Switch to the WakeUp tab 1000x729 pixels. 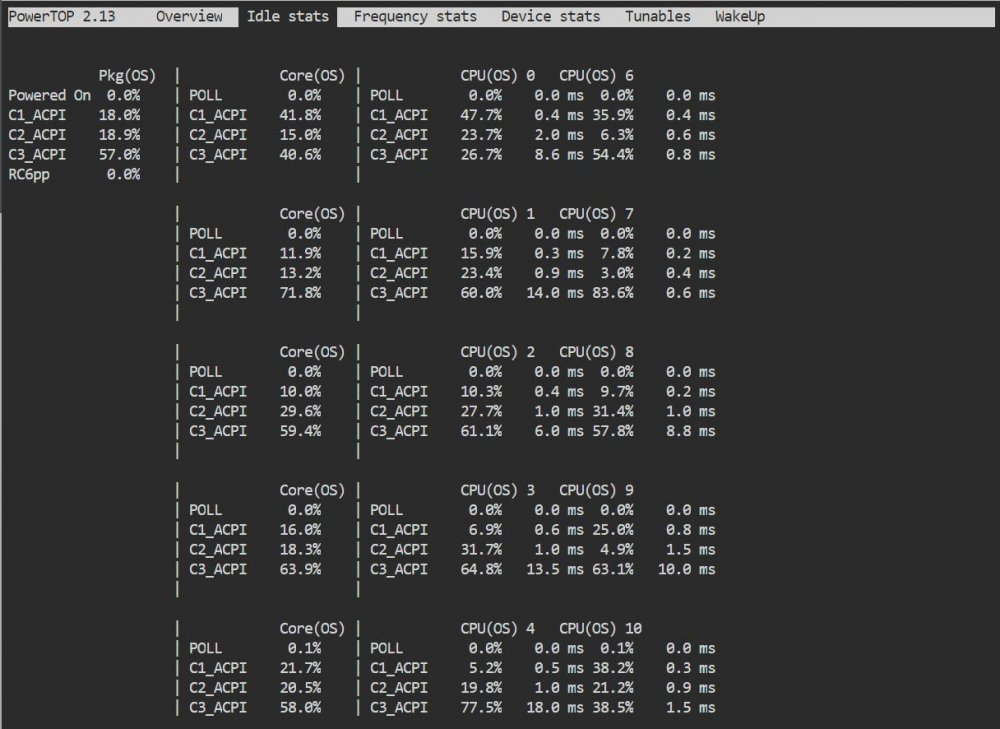(x=740, y=17)
